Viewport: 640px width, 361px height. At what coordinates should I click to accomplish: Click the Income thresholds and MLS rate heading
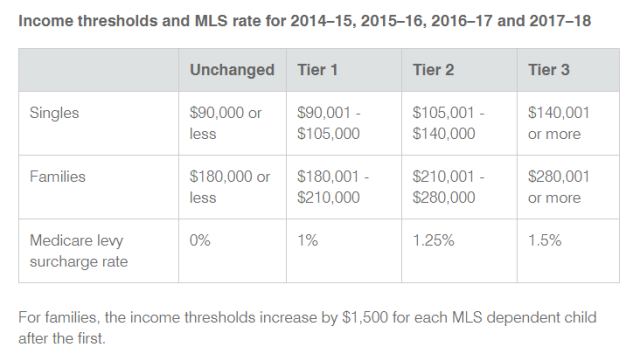[x=304, y=21]
